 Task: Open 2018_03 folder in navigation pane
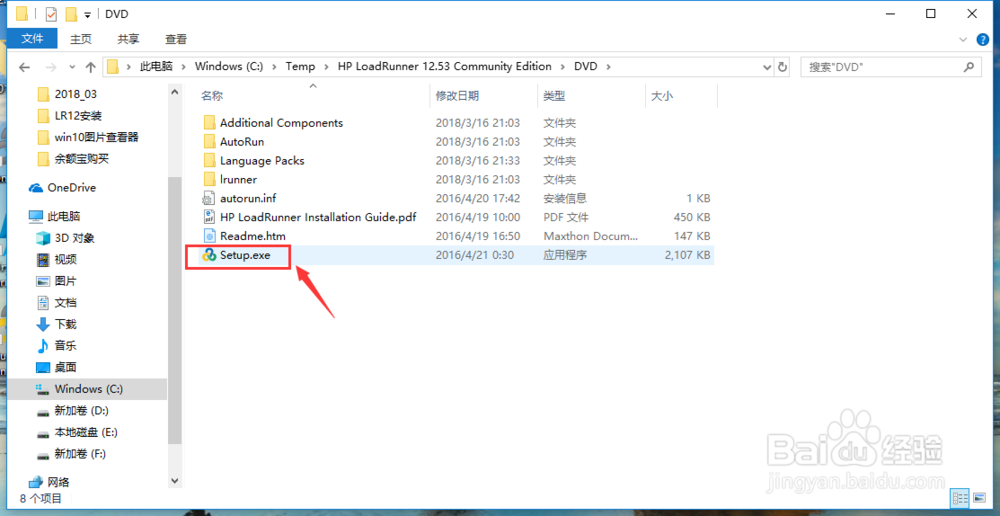point(75,94)
